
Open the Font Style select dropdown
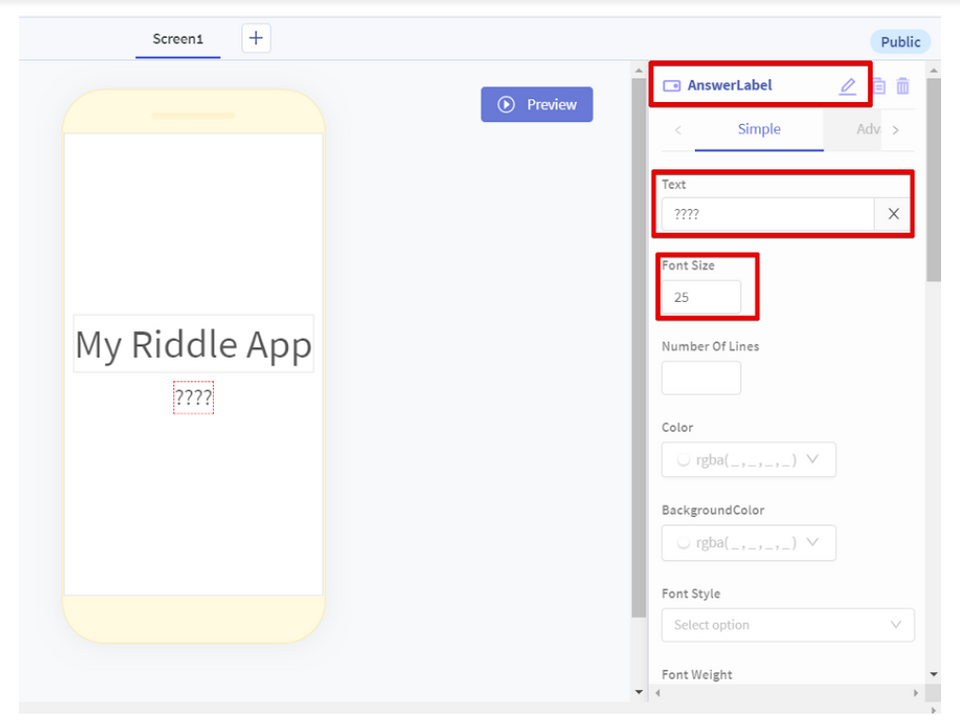tap(788, 625)
